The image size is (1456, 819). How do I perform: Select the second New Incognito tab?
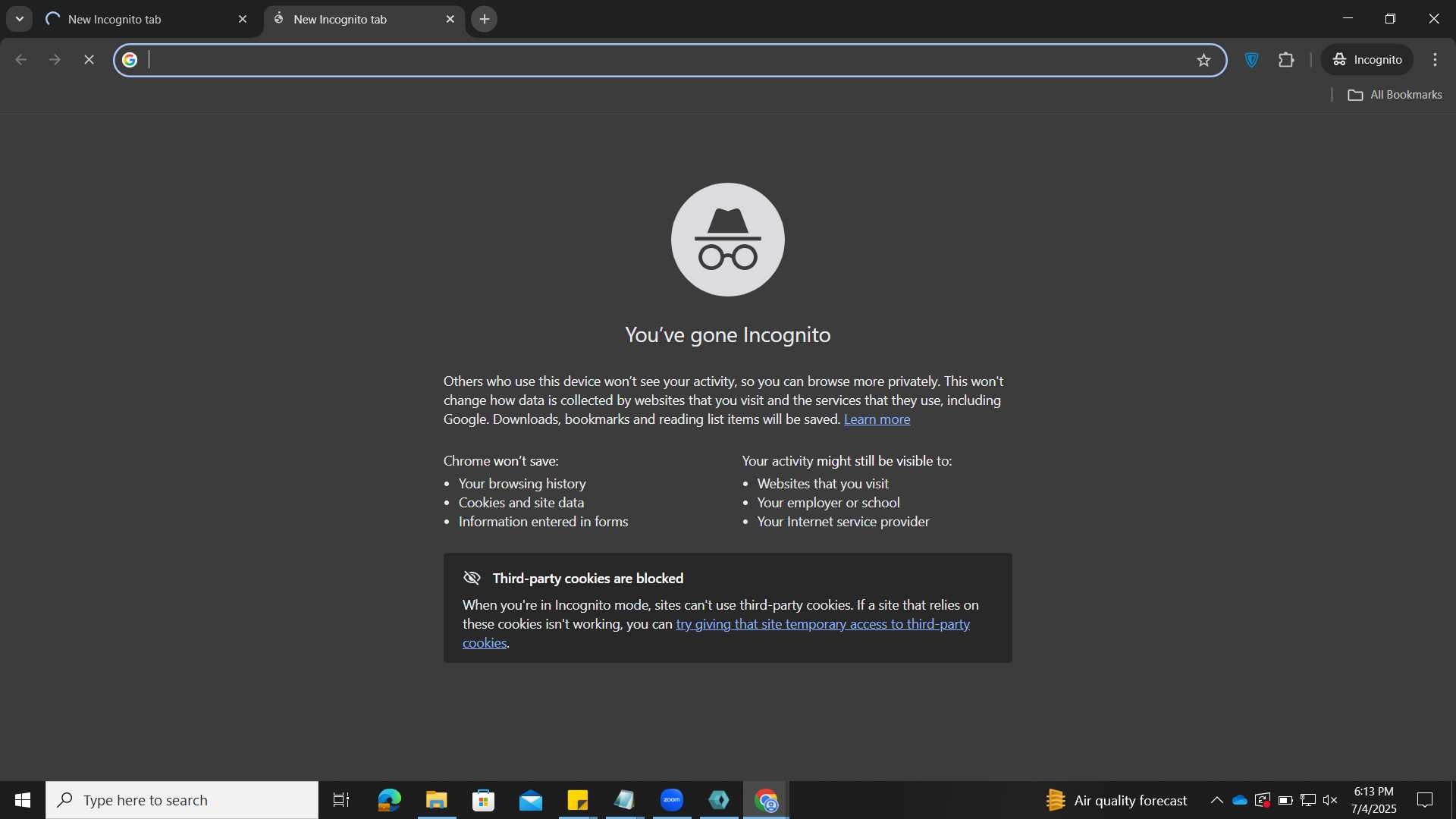click(362, 19)
